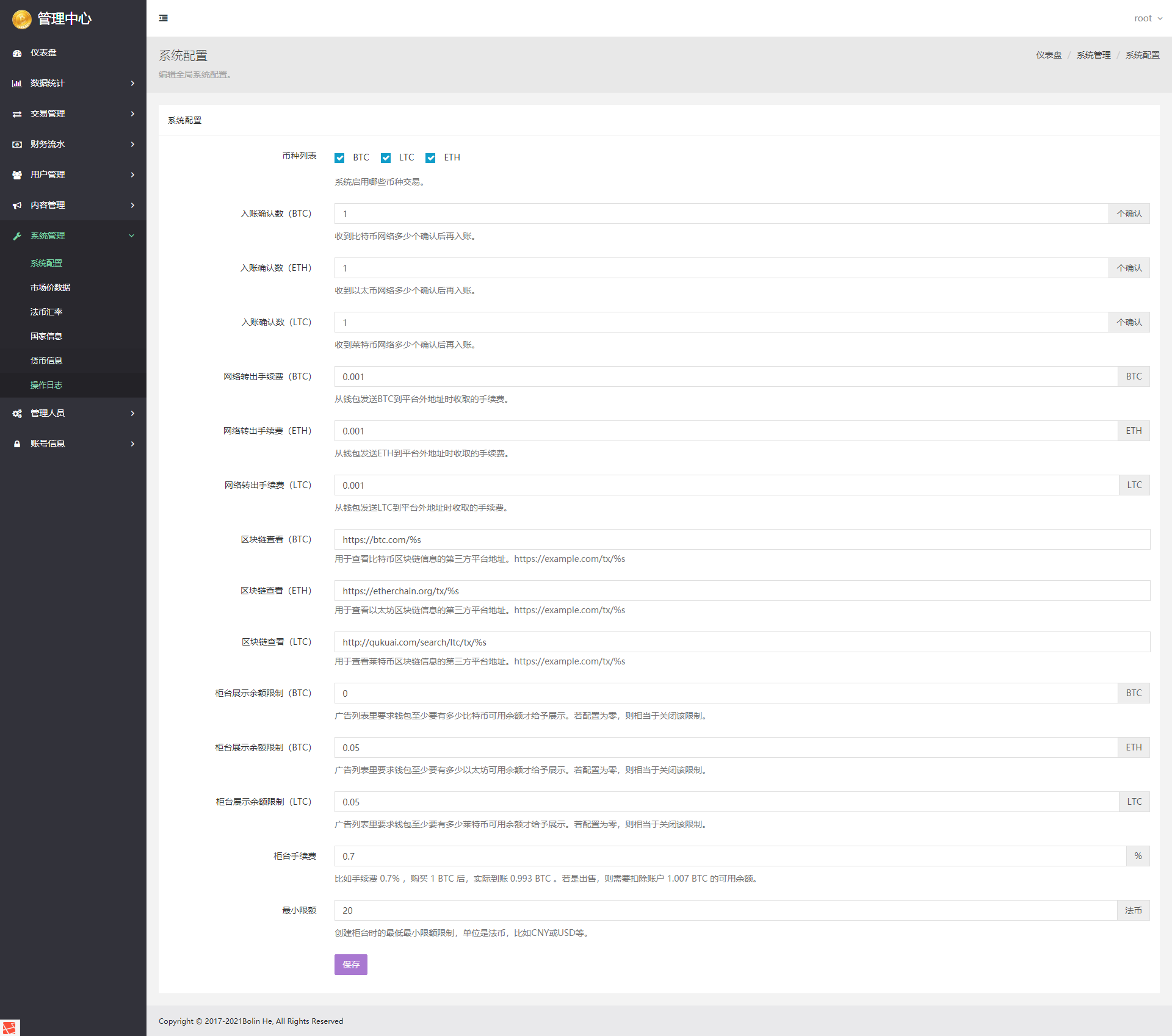Click the dashboard gauge icon in sidebar
The height and width of the screenshot is (1036, 1172).
coord(17,53)
